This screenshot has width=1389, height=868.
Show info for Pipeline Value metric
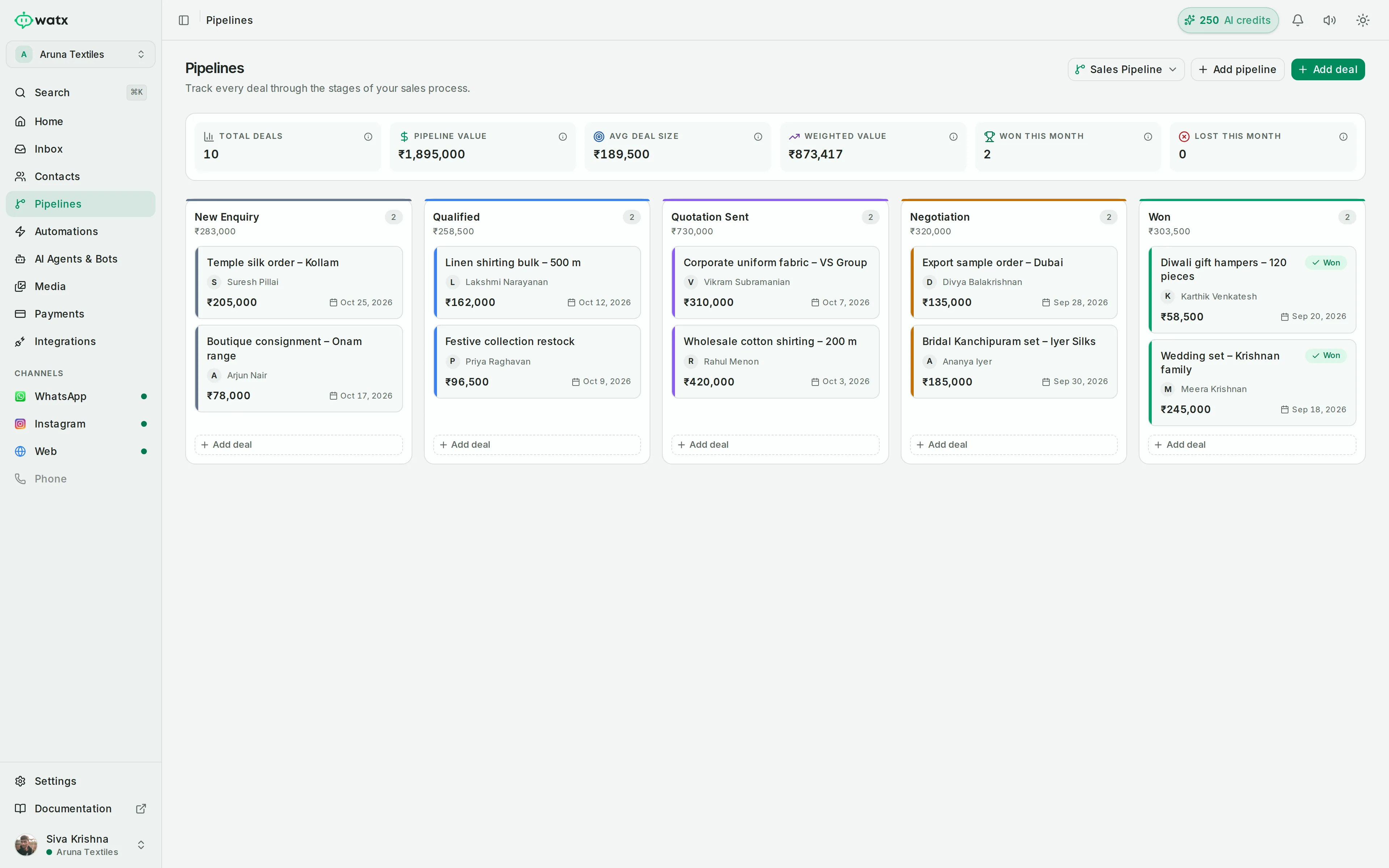pyautogui.click(x=562, y=137)
